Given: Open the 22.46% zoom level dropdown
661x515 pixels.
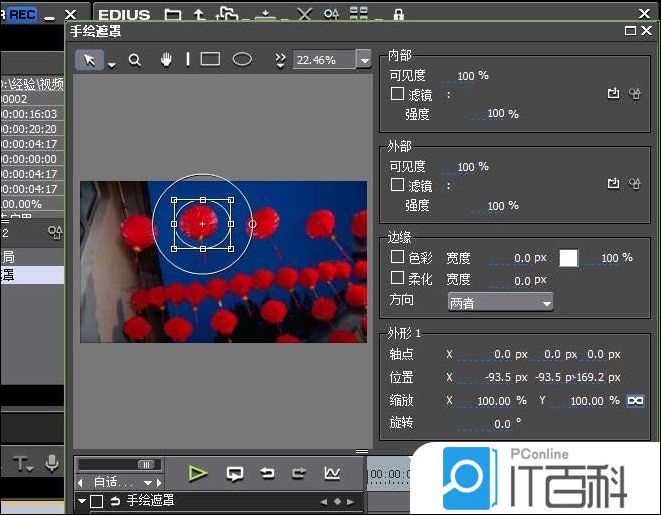Looking at the screenshot, I should (362, 60).
